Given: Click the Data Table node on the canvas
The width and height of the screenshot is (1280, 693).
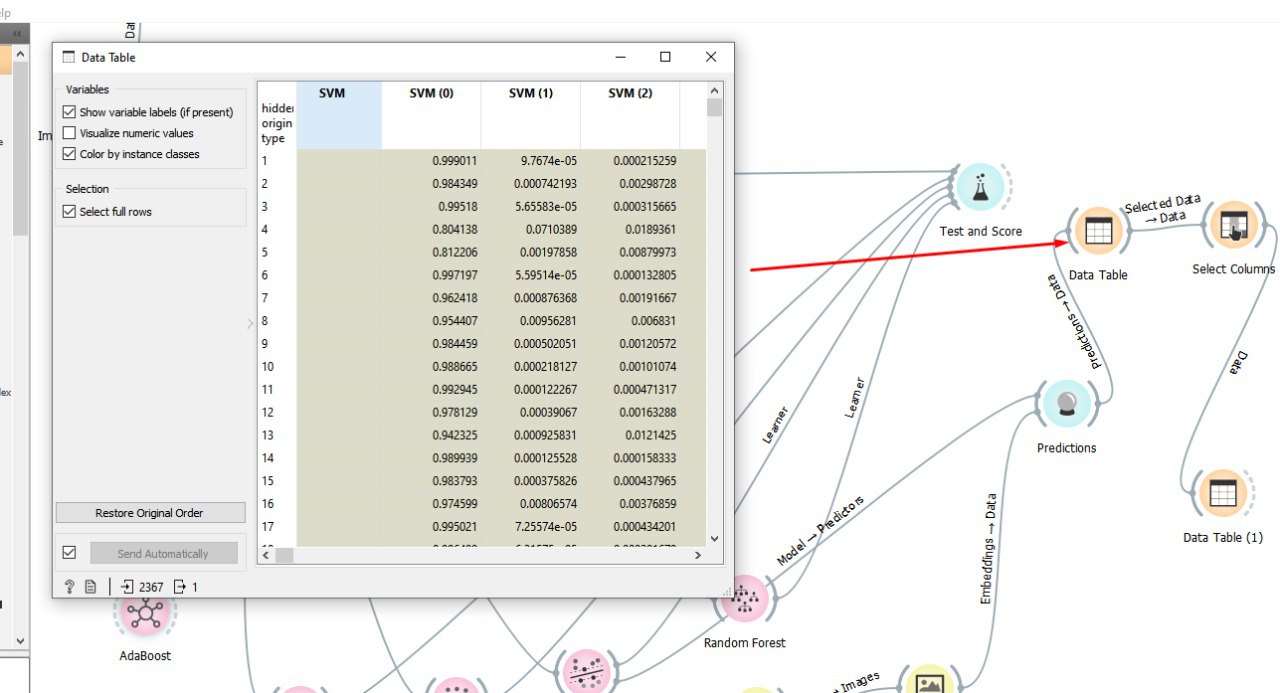Looking at the screenshot, I should point(1097,232).
